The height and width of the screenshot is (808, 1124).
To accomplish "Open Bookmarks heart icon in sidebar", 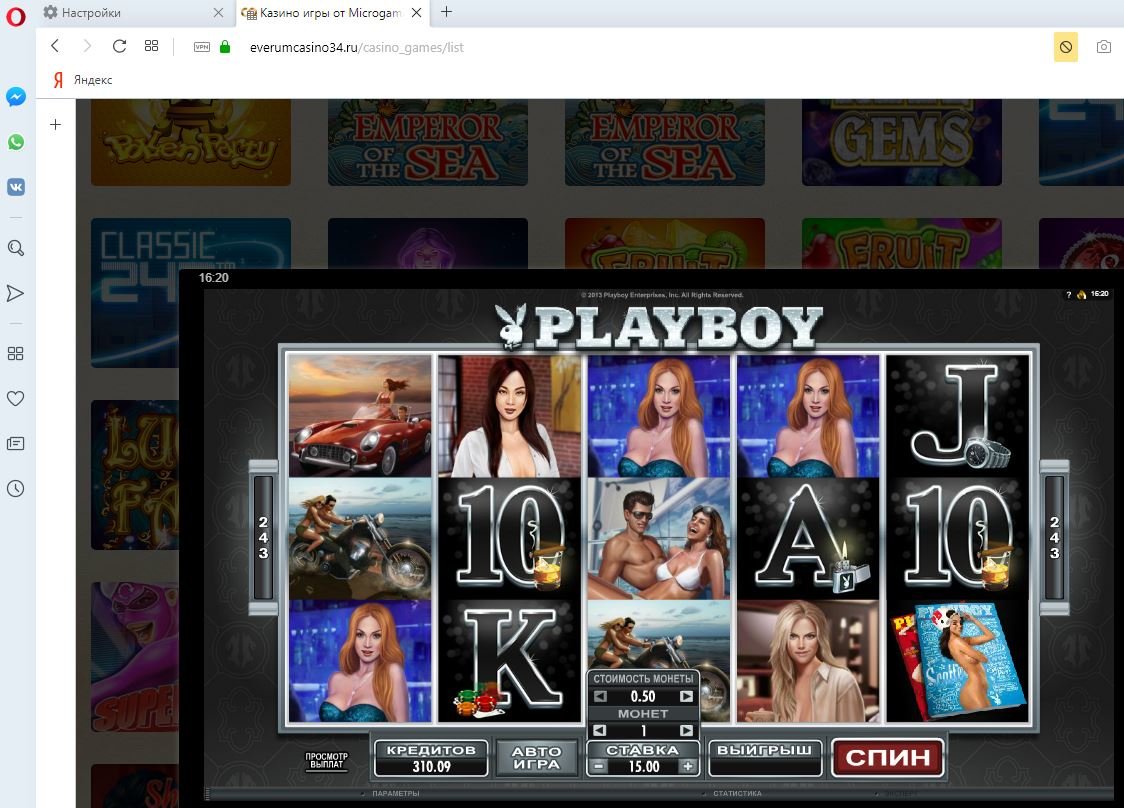I will tap(16, 398).
